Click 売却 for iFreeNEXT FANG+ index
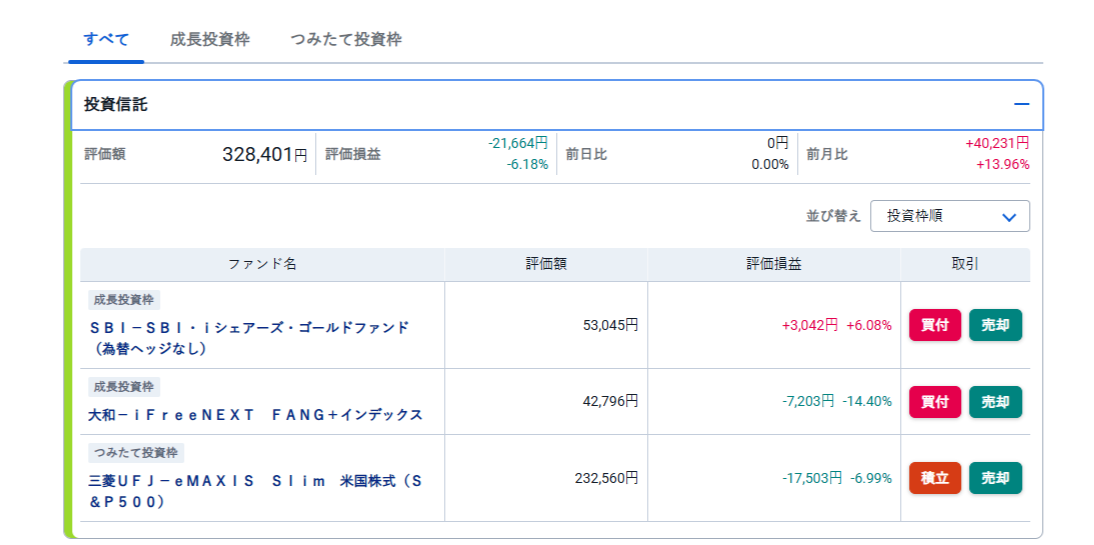1094x545 pixels. point(995,402)
